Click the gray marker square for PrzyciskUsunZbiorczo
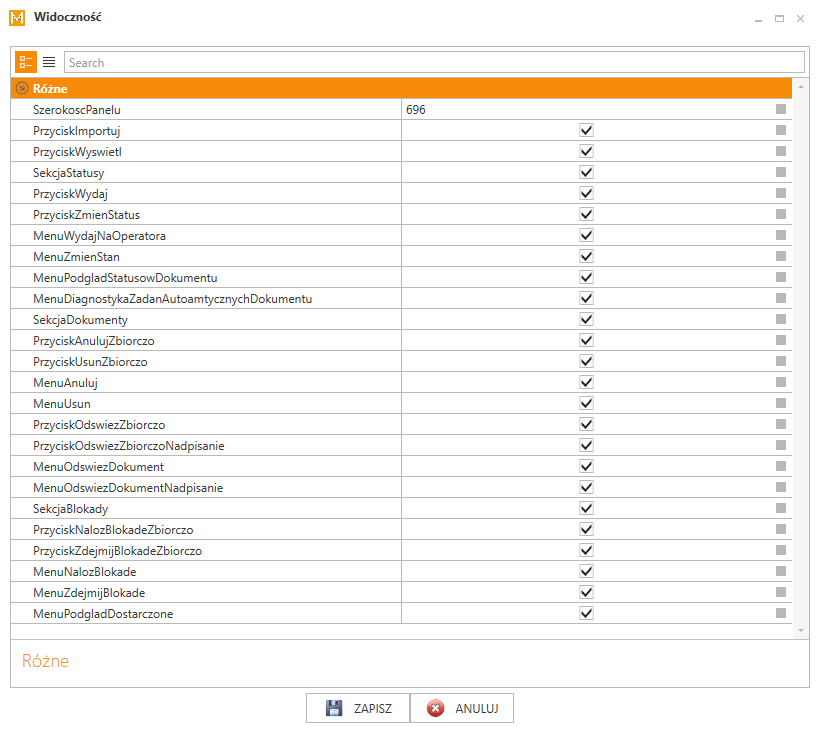The height and width of the screenshot is (737, 820). point(781,361)
